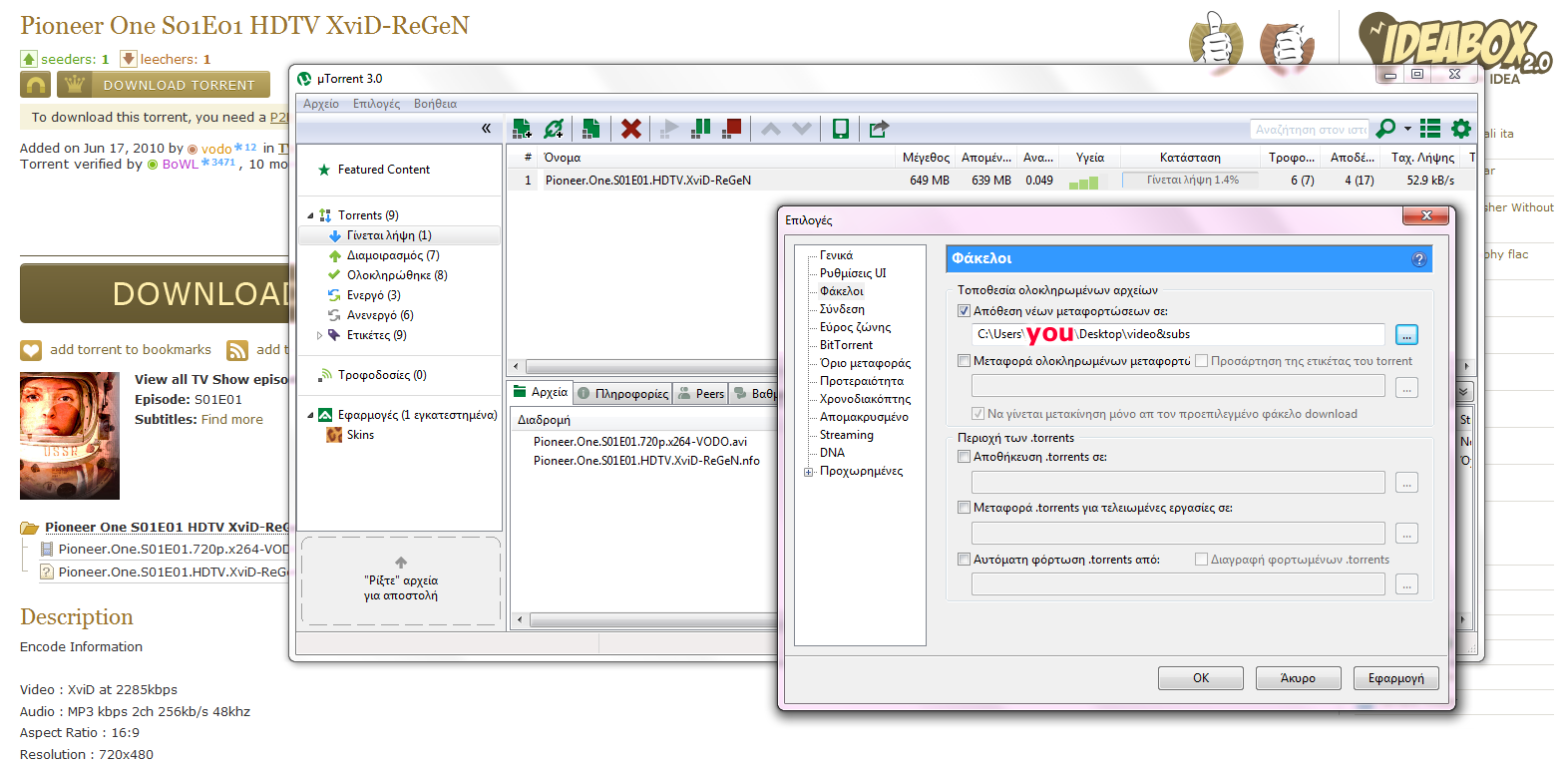Uncheck 'Απόθεση νέων μεταφορτώσεων σε' checkbox

tap(965, 311)
